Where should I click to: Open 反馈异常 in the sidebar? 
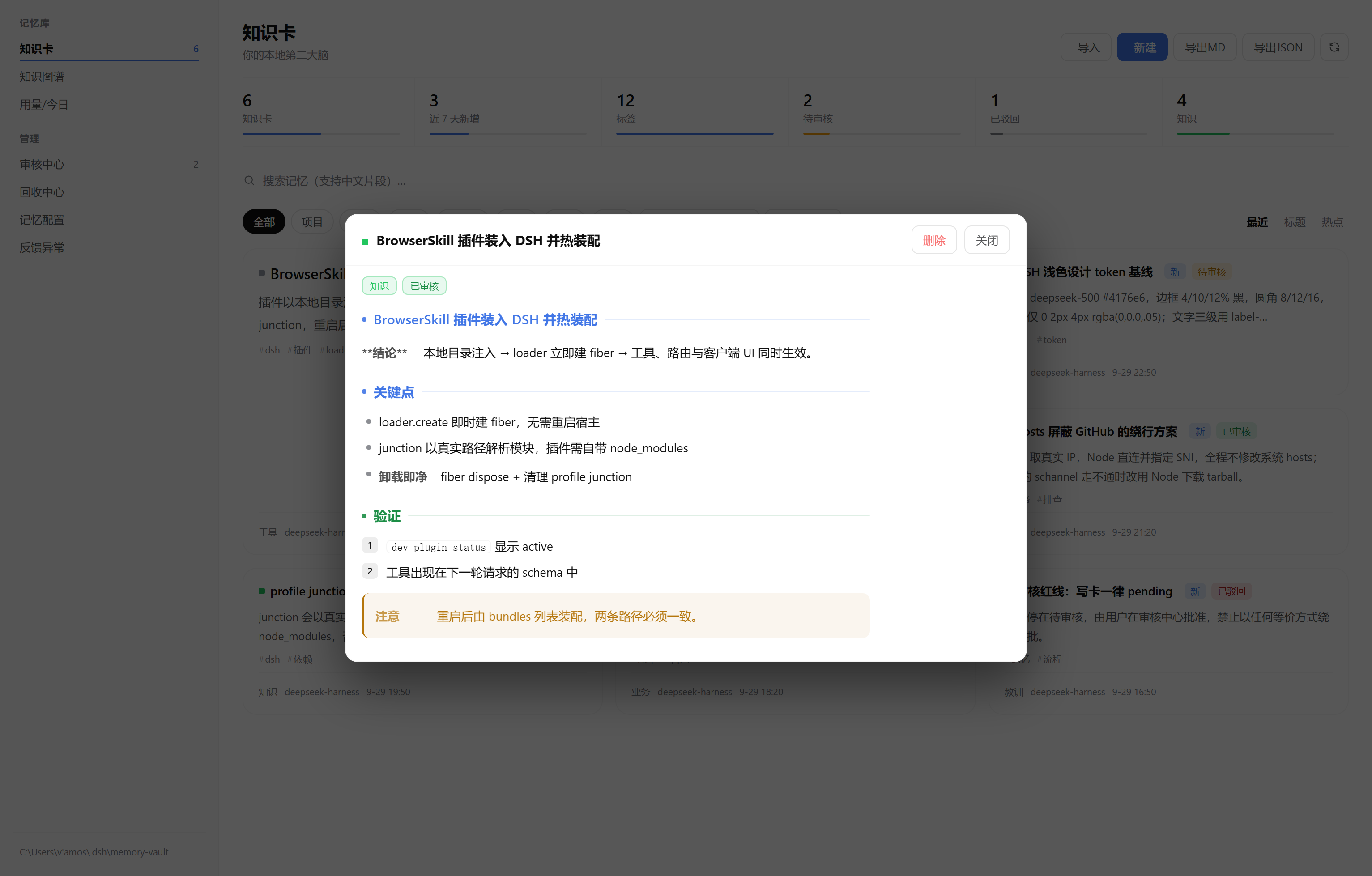(109, 248)
